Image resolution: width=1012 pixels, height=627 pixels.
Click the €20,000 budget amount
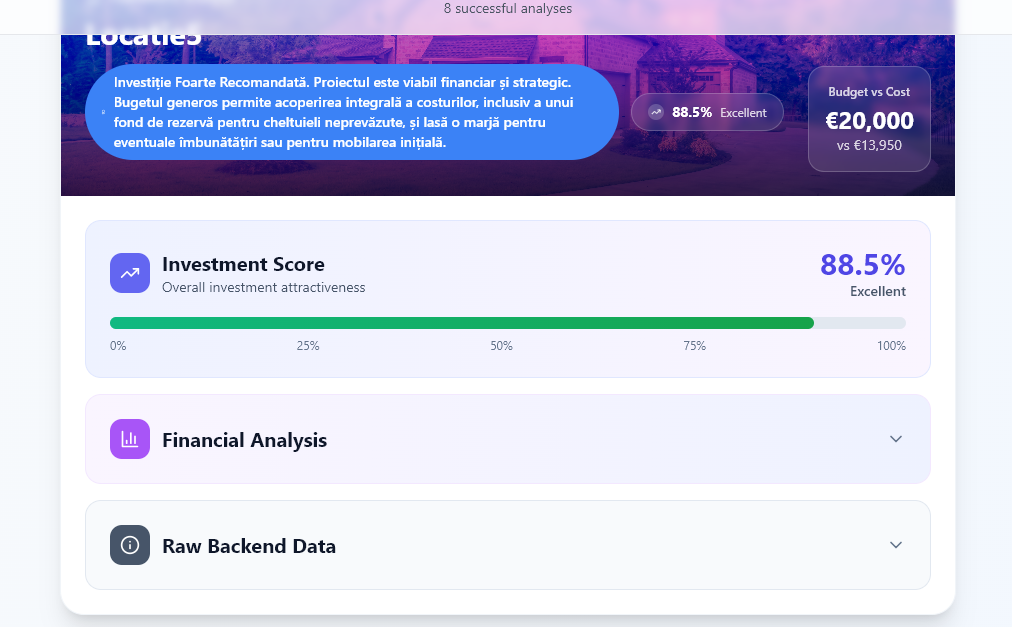(x=869, y=121)
